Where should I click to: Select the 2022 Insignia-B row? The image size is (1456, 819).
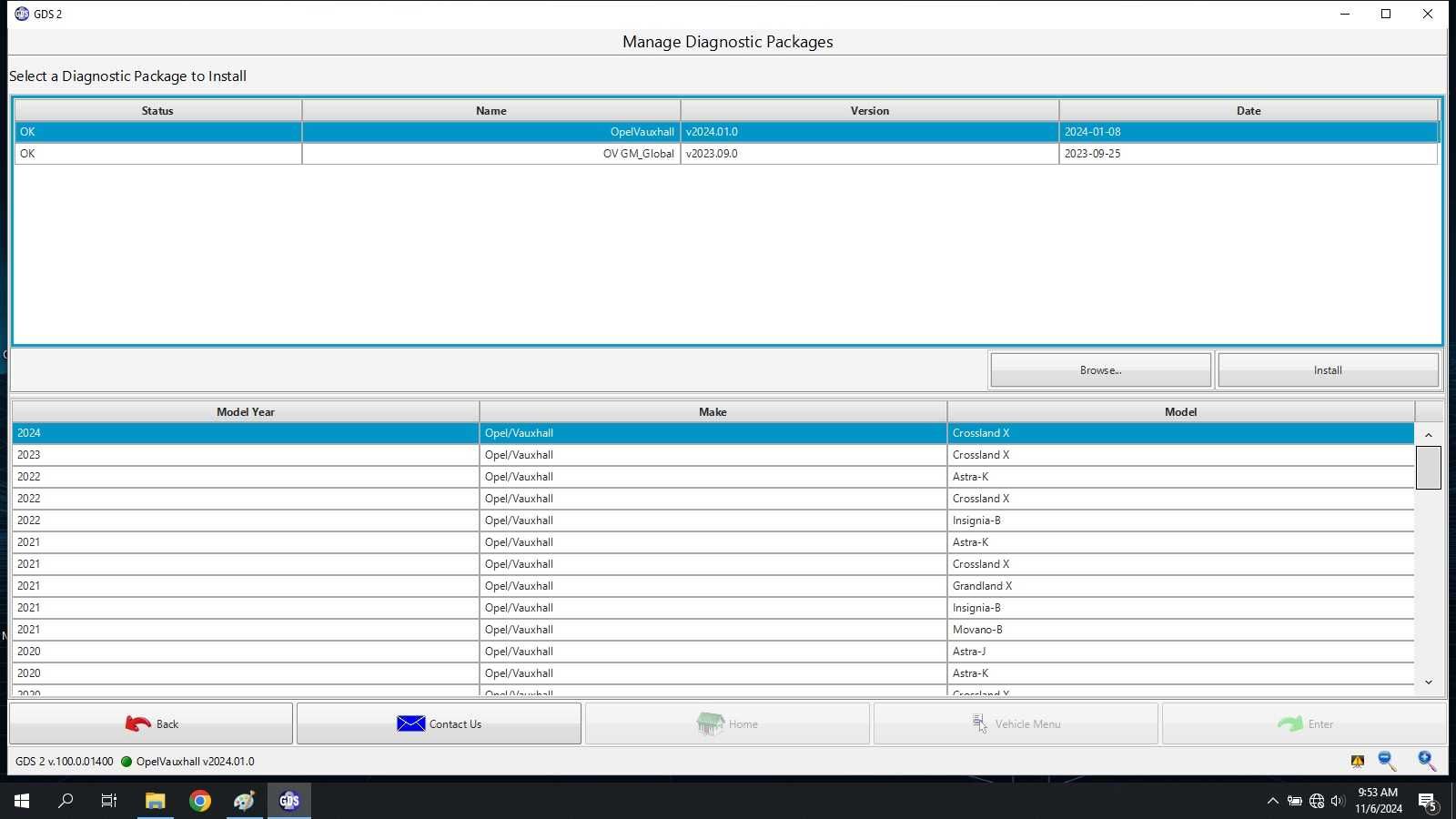click(x=713, y=521)
